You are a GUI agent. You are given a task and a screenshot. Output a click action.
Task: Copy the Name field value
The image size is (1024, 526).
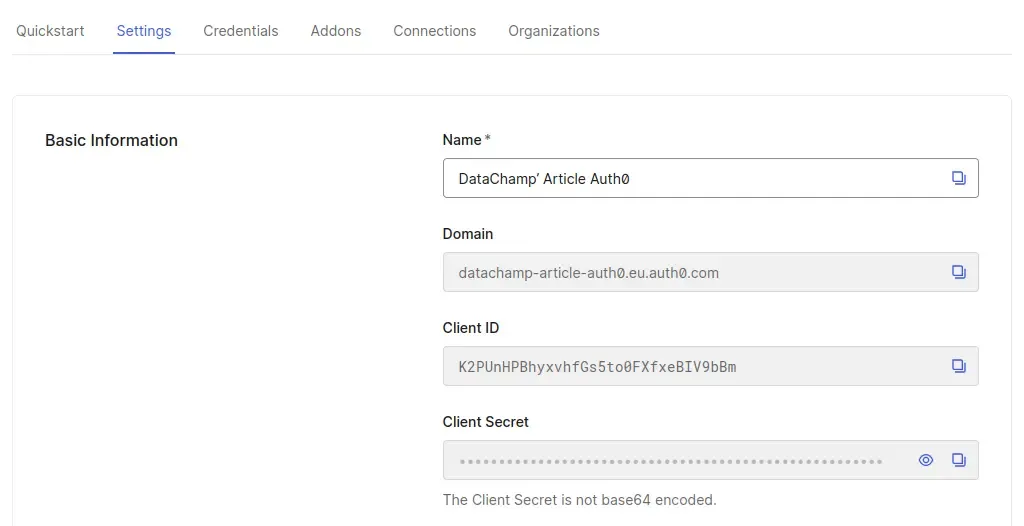[958, 178]
